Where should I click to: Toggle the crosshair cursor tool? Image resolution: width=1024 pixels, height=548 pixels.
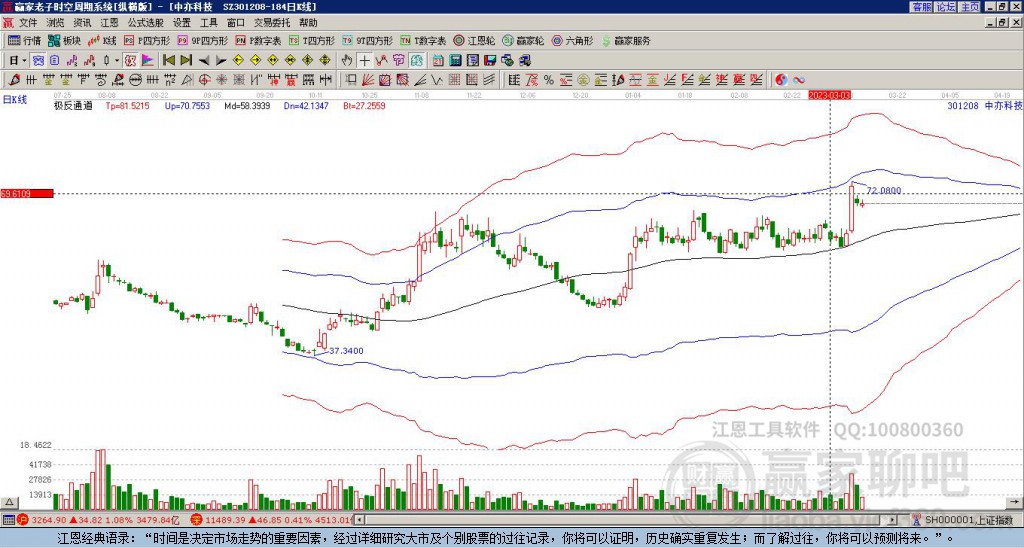click(364, 61)
